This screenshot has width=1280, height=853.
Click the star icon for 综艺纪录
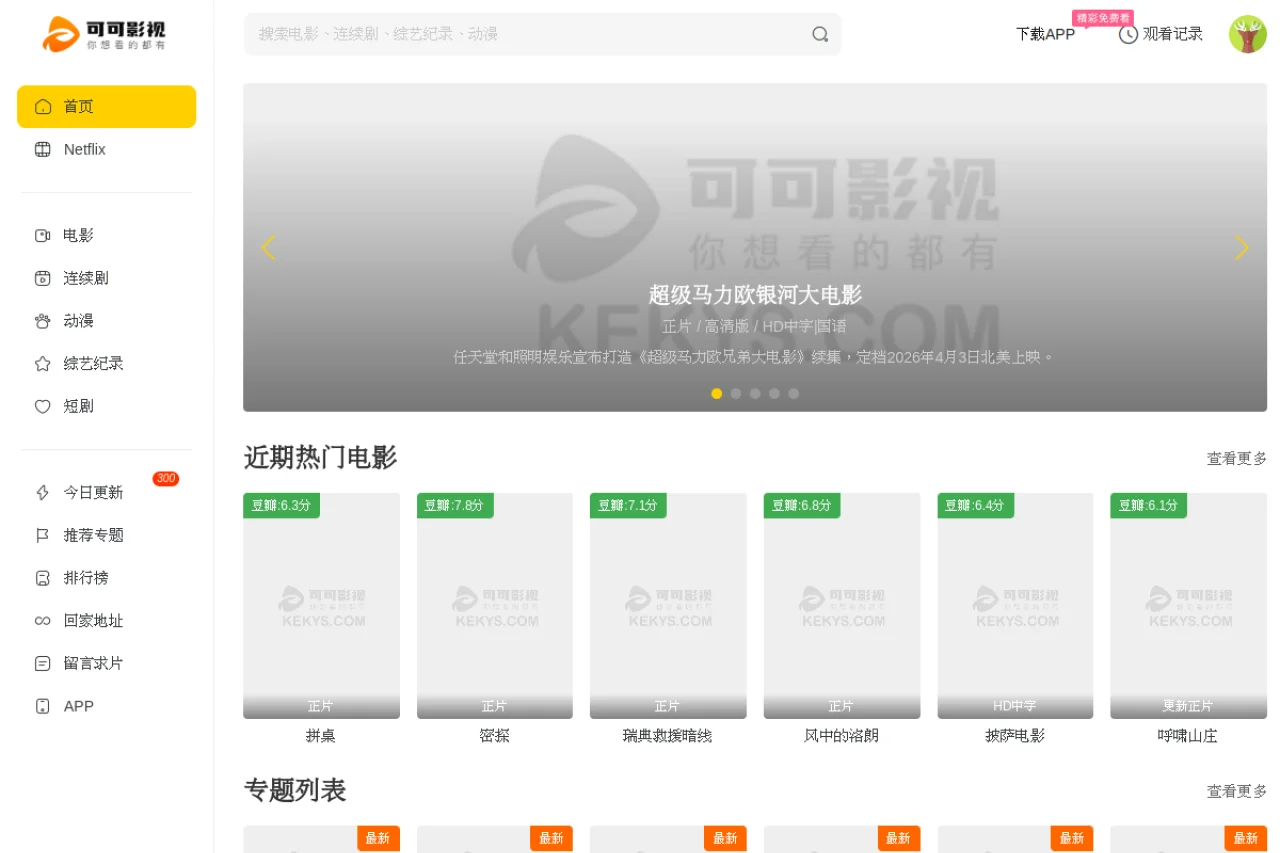click(43, 364)
